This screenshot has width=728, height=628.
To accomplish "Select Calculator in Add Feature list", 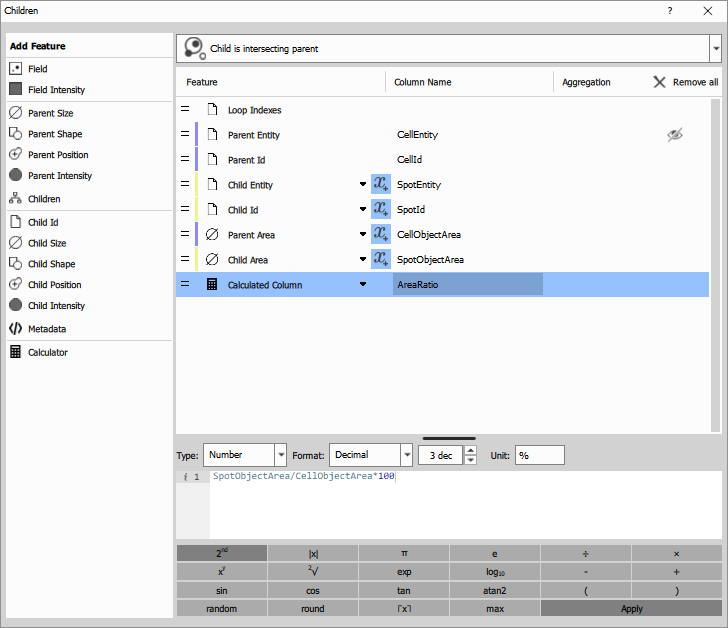I will point(48,352).
